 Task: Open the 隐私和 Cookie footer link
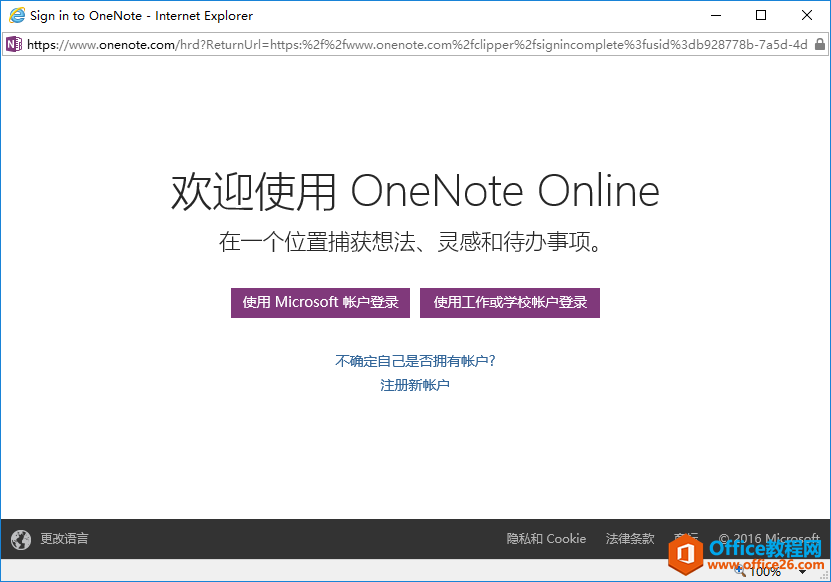tap(546, 538)
